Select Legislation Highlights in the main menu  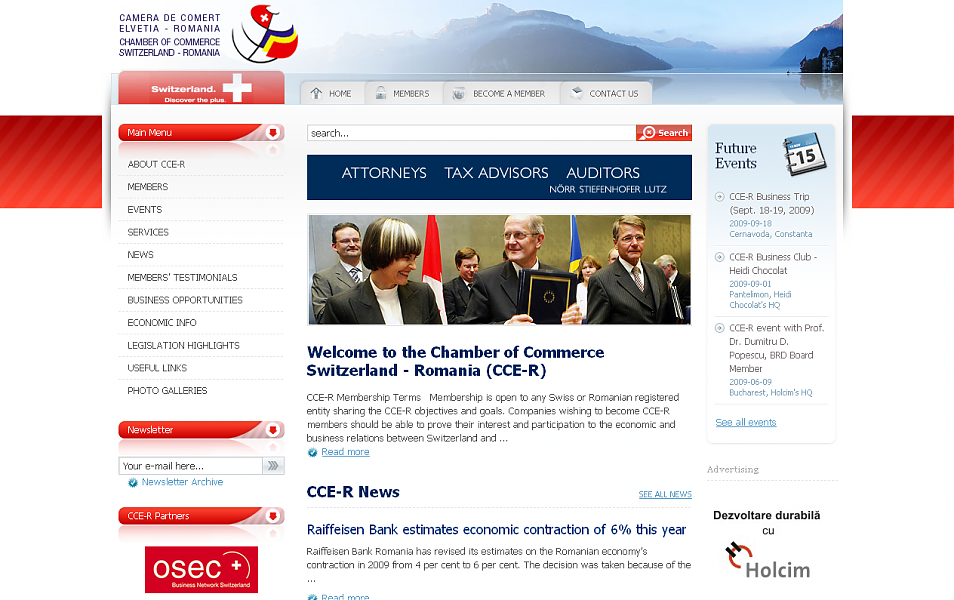[x=183, y=345]
